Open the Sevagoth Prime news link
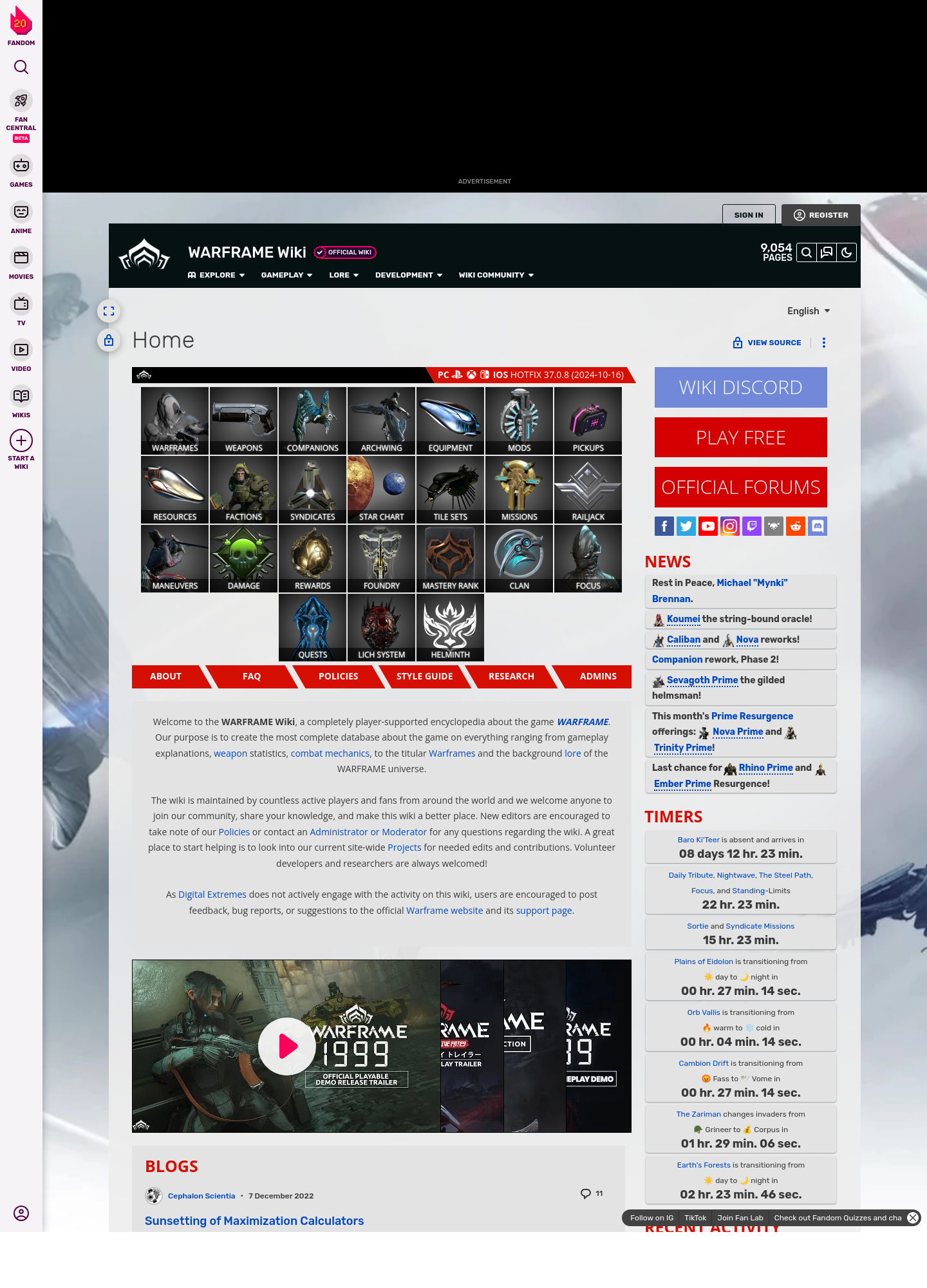This screenshot has width=927, height=1288. tap(702, 680)
